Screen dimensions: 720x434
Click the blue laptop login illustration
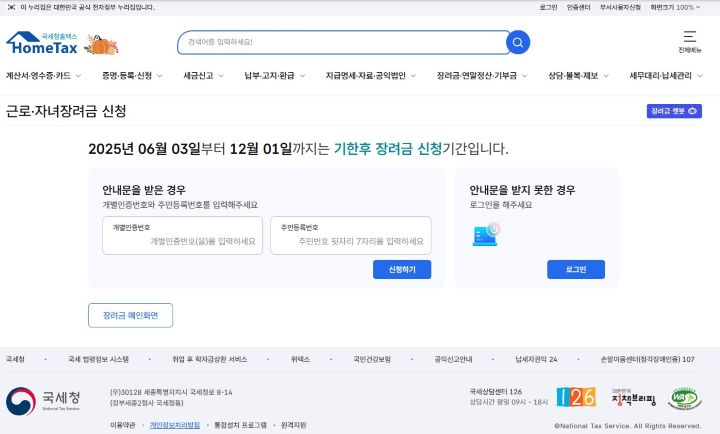pos(486,234)
